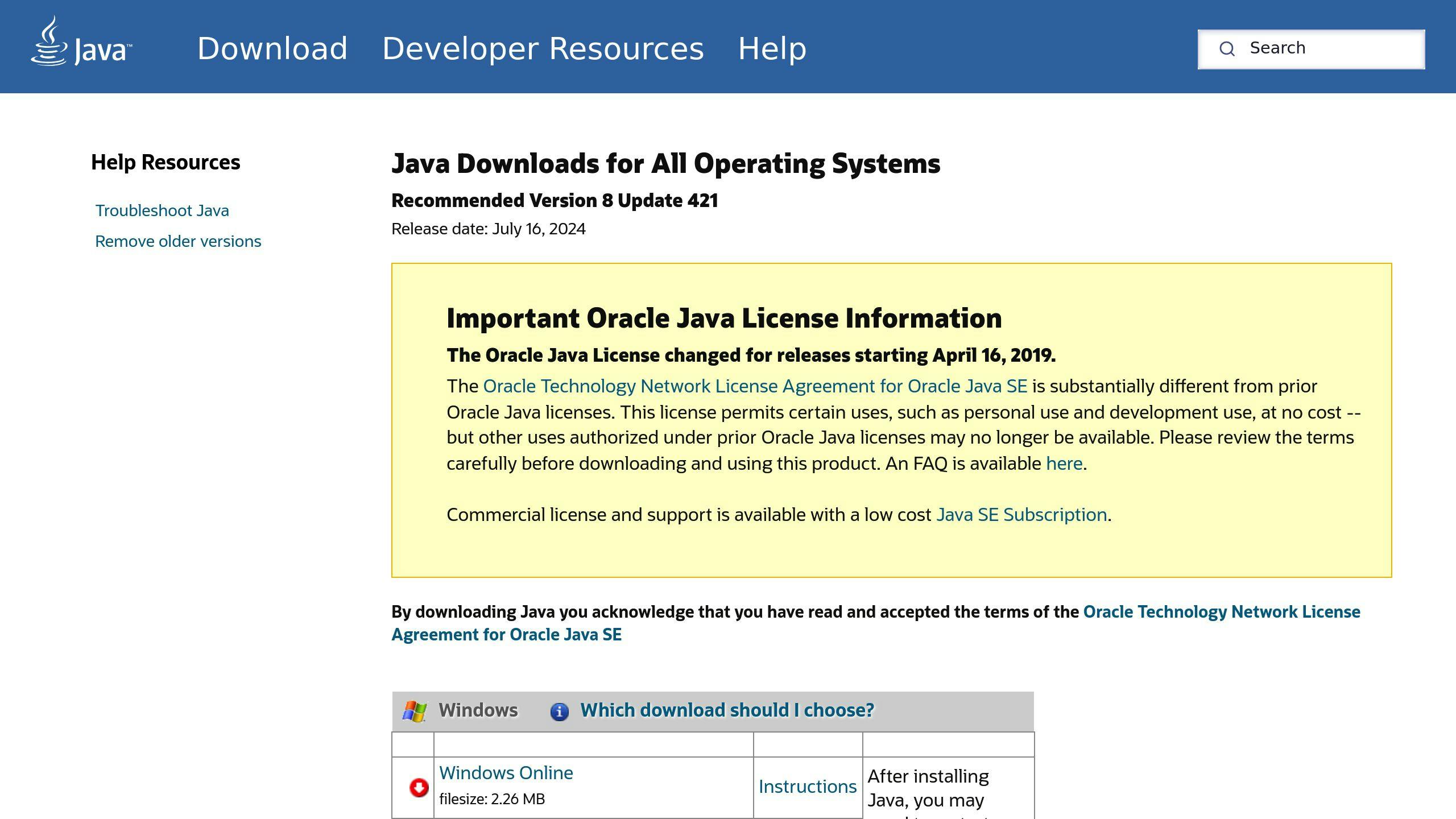The height and width of the screenshot is (819, 1456).
Task: Click the license changed April 16, 2019 line
Action: point(751,355)
